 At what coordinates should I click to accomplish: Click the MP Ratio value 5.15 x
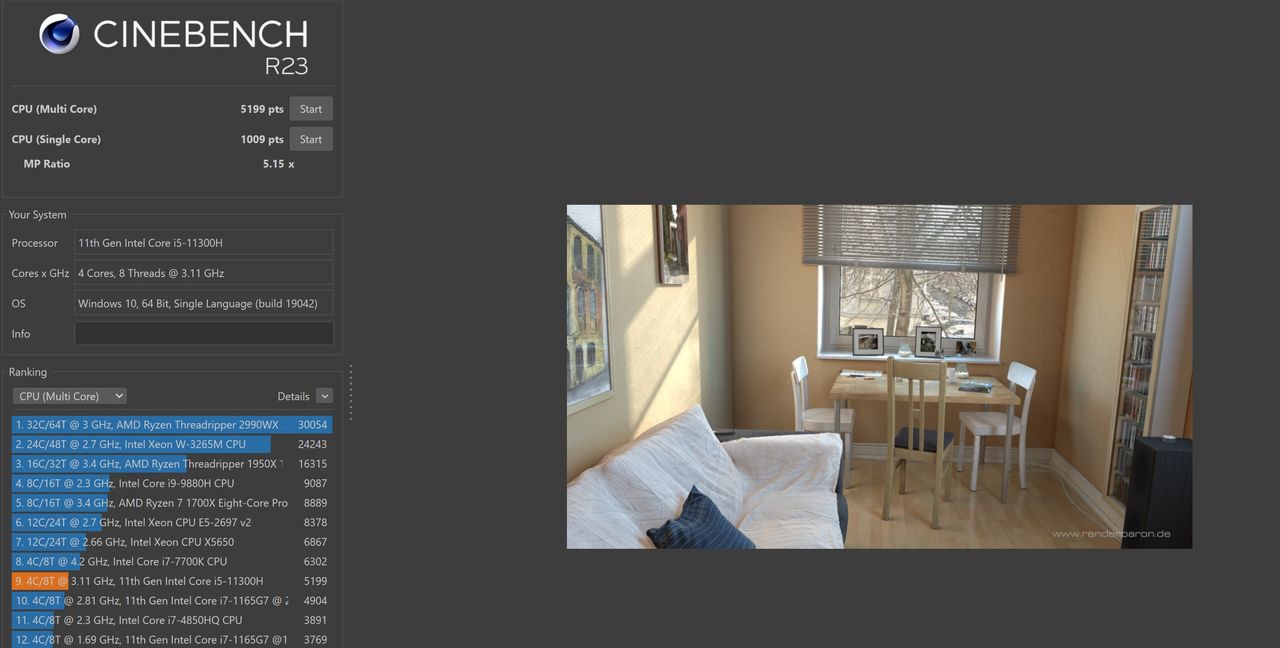click(x=278, y=164)
